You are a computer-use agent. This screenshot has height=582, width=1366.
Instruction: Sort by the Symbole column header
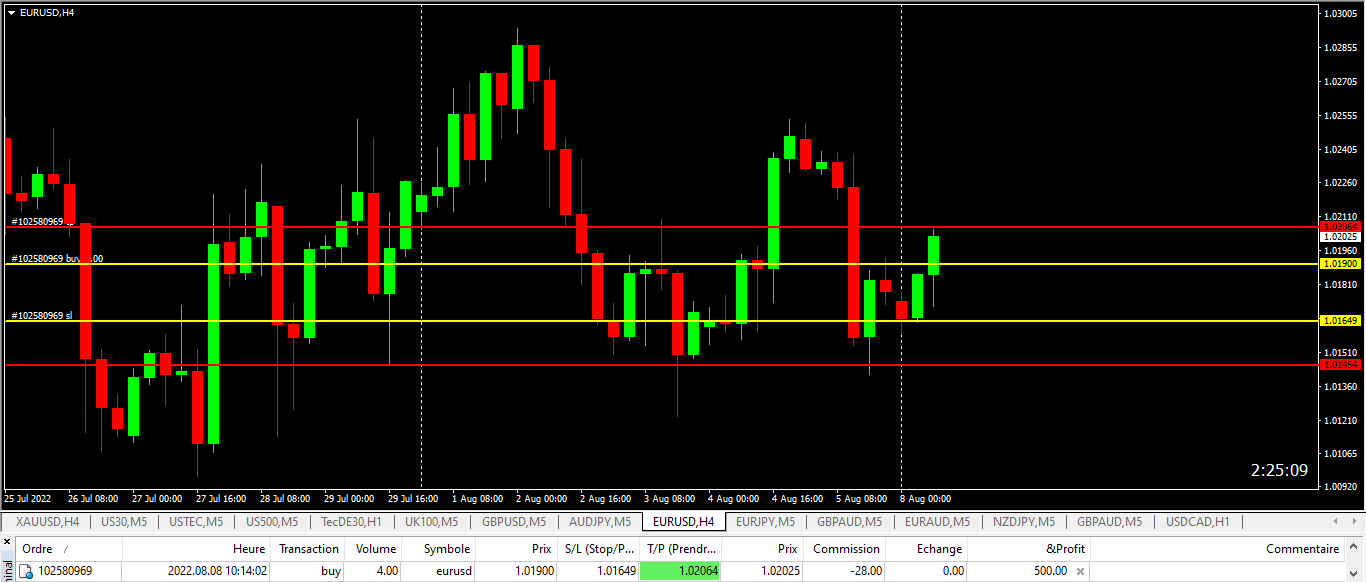click(x=440, y=549)
